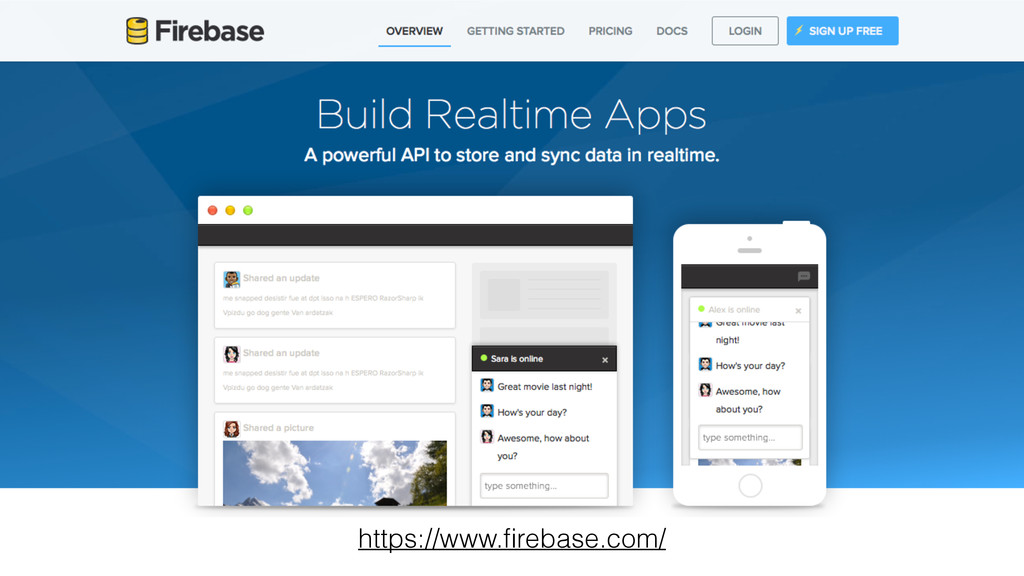Close the Alex is online chat
The width and height of the screenshot is (1024, 576).
(x=798, y=311)
